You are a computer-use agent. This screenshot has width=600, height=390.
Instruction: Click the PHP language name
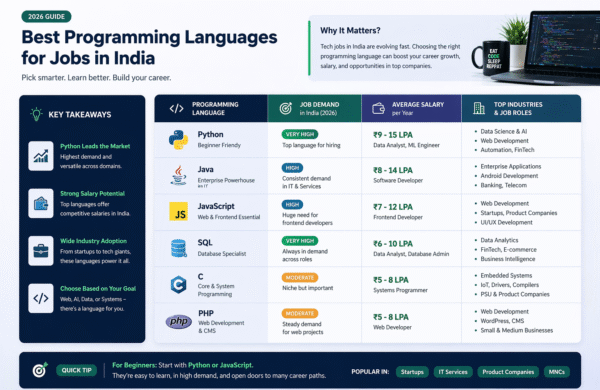coord(206,313)
